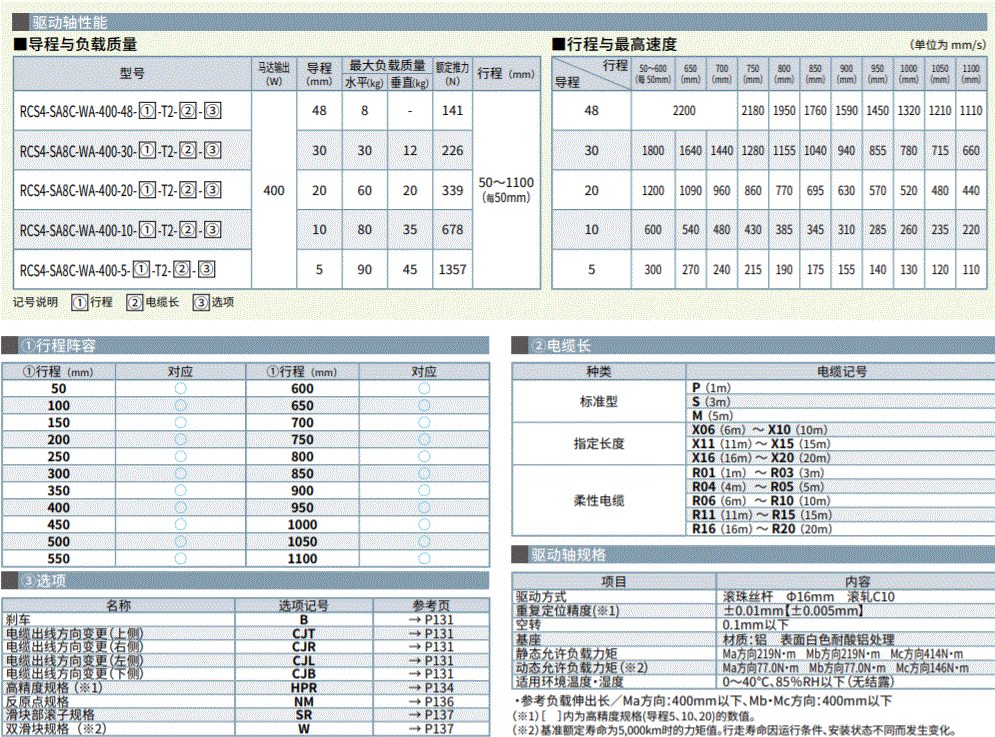Click the 滚珠丝杆 Φ16mm 滚轧C10 value

click(808, 597)
